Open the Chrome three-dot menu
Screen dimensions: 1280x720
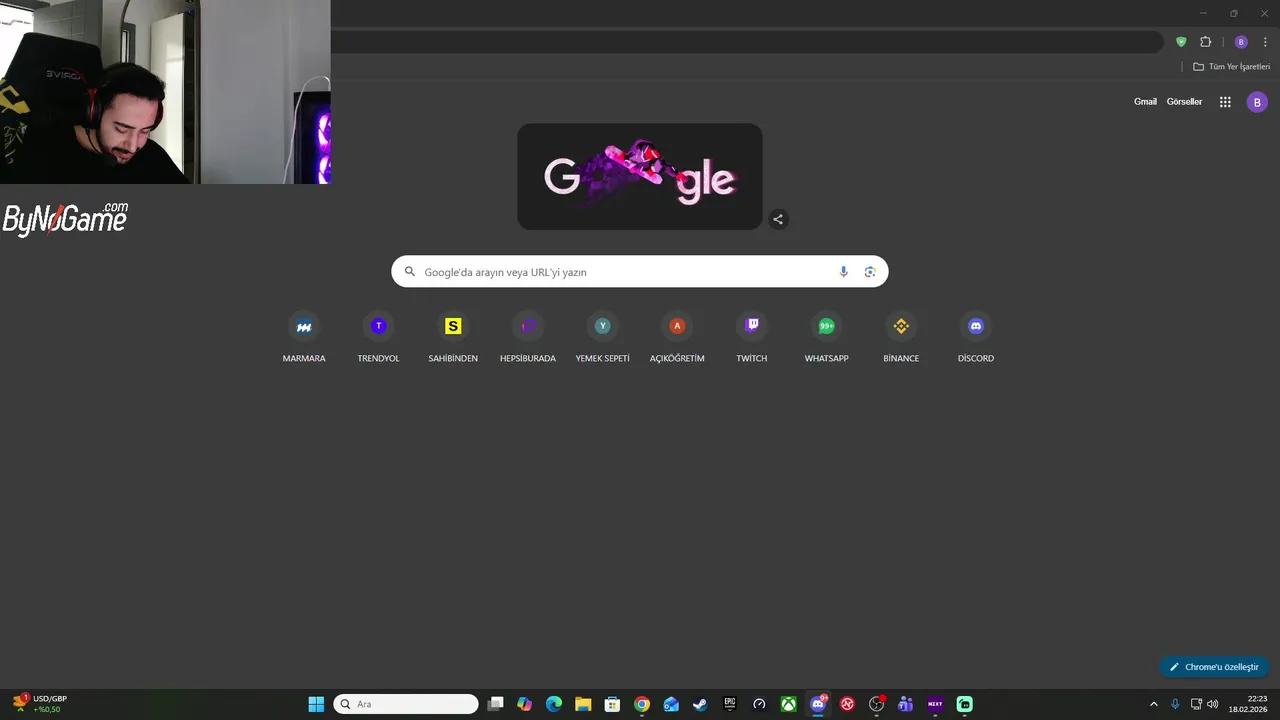click(x=1265, y=42)
